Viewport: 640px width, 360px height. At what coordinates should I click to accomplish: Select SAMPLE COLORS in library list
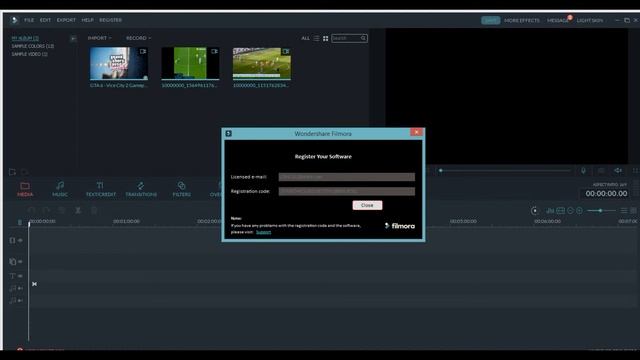(33, 46)
